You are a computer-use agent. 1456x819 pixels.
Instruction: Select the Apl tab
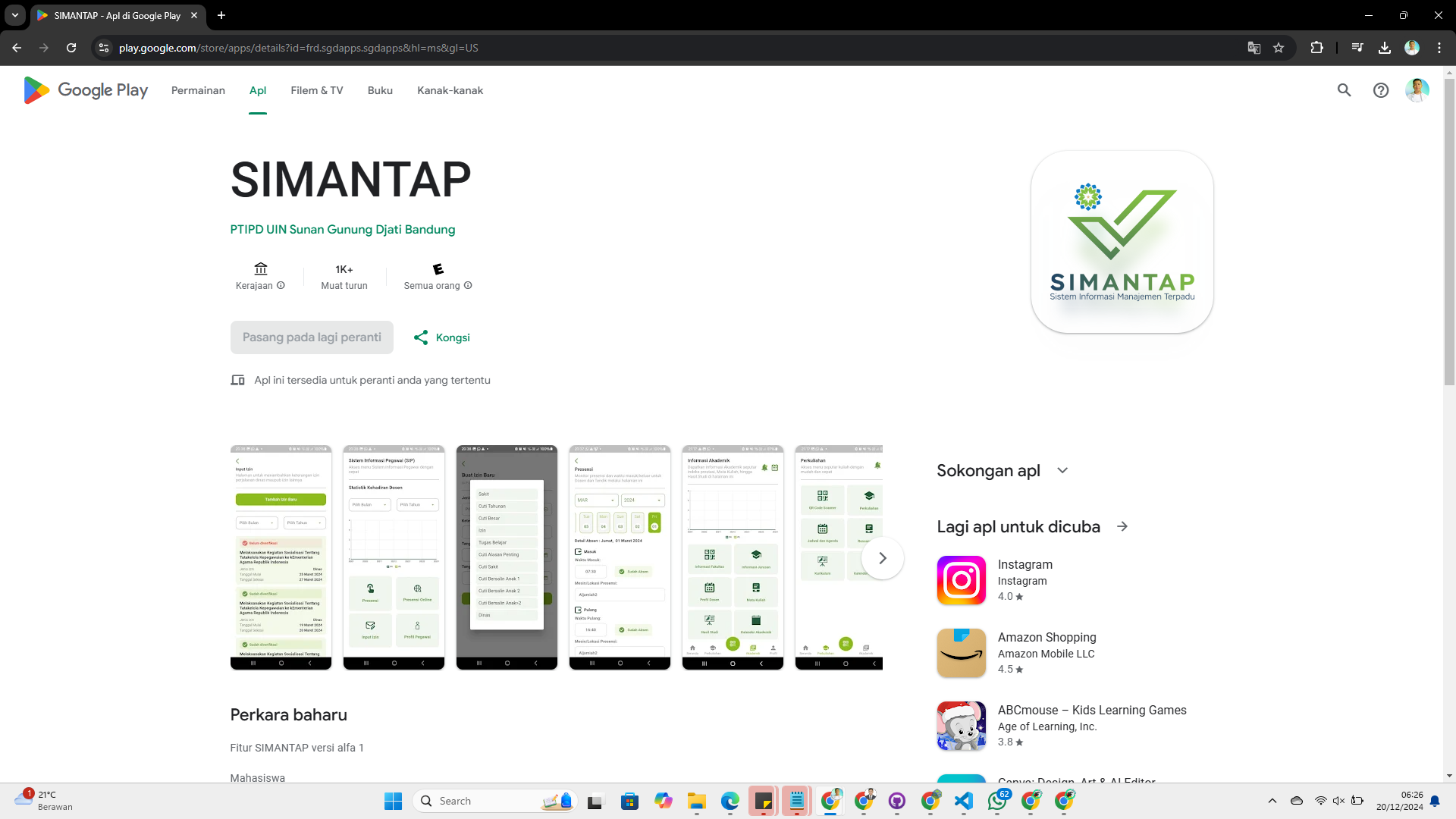click(258, 90)
